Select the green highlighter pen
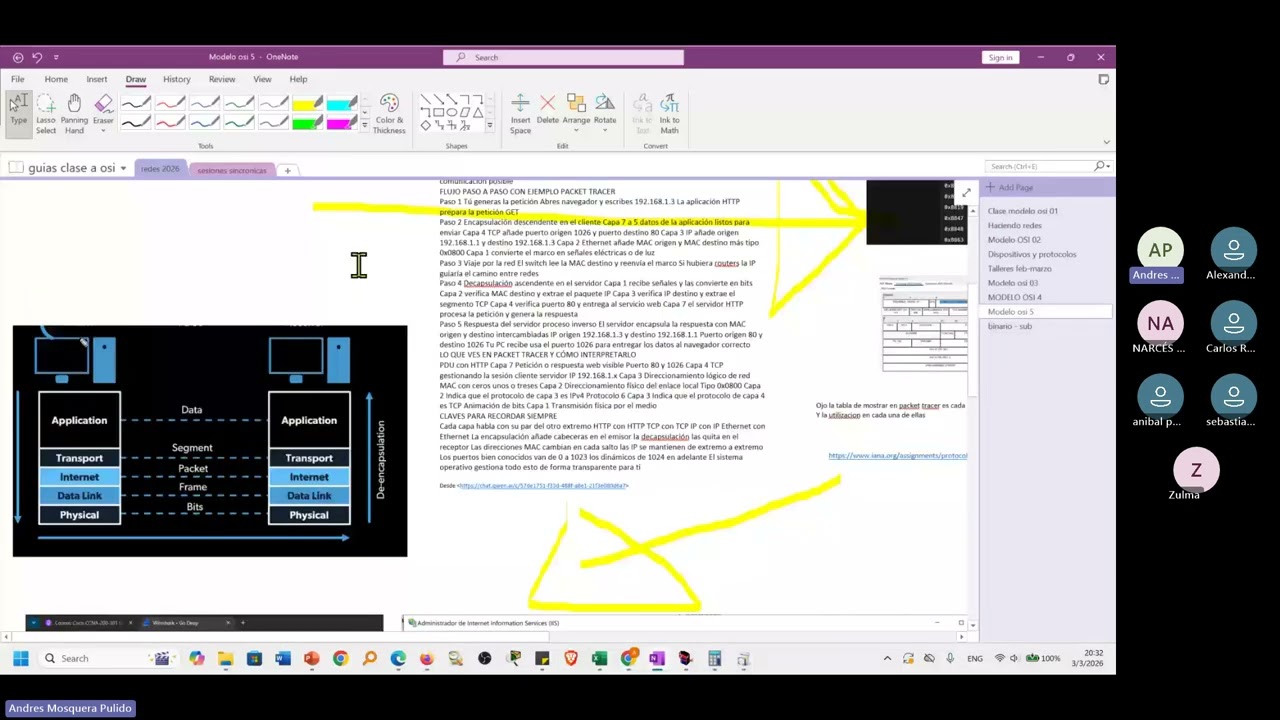Viewport: 1280px width, 720px height. (307, 123)
